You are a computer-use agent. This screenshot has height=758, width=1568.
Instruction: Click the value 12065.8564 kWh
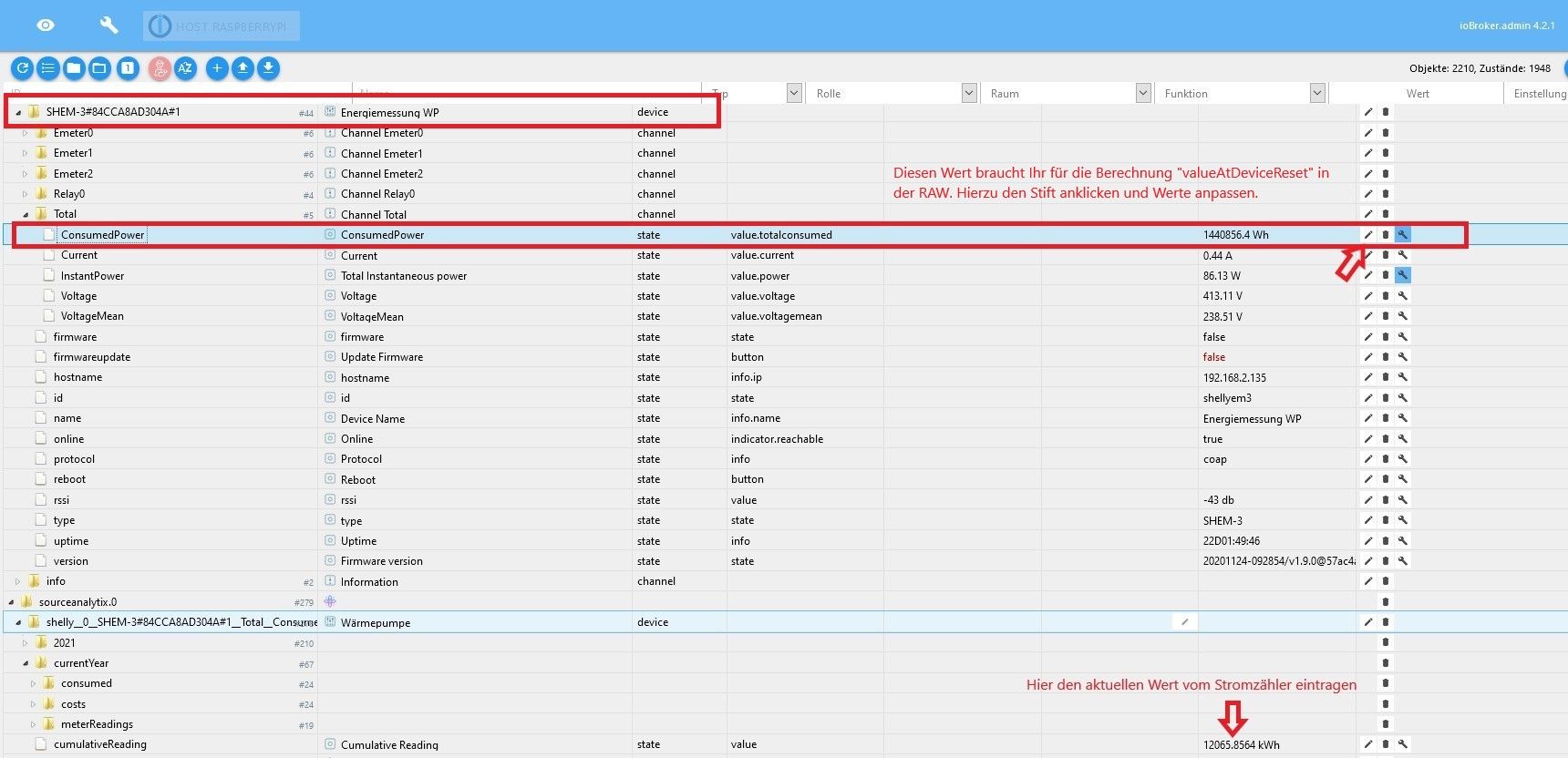(x=1241, y=745)
